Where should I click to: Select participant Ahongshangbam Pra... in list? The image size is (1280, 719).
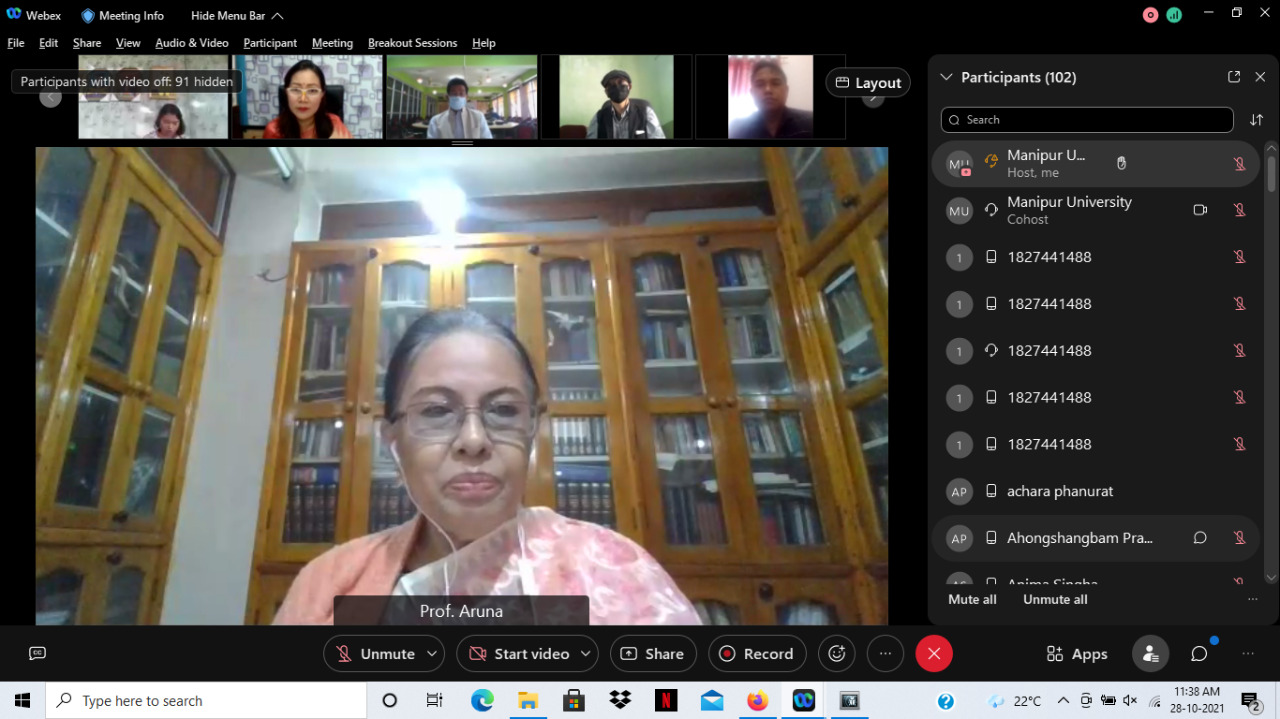(x=1096, y=538)
